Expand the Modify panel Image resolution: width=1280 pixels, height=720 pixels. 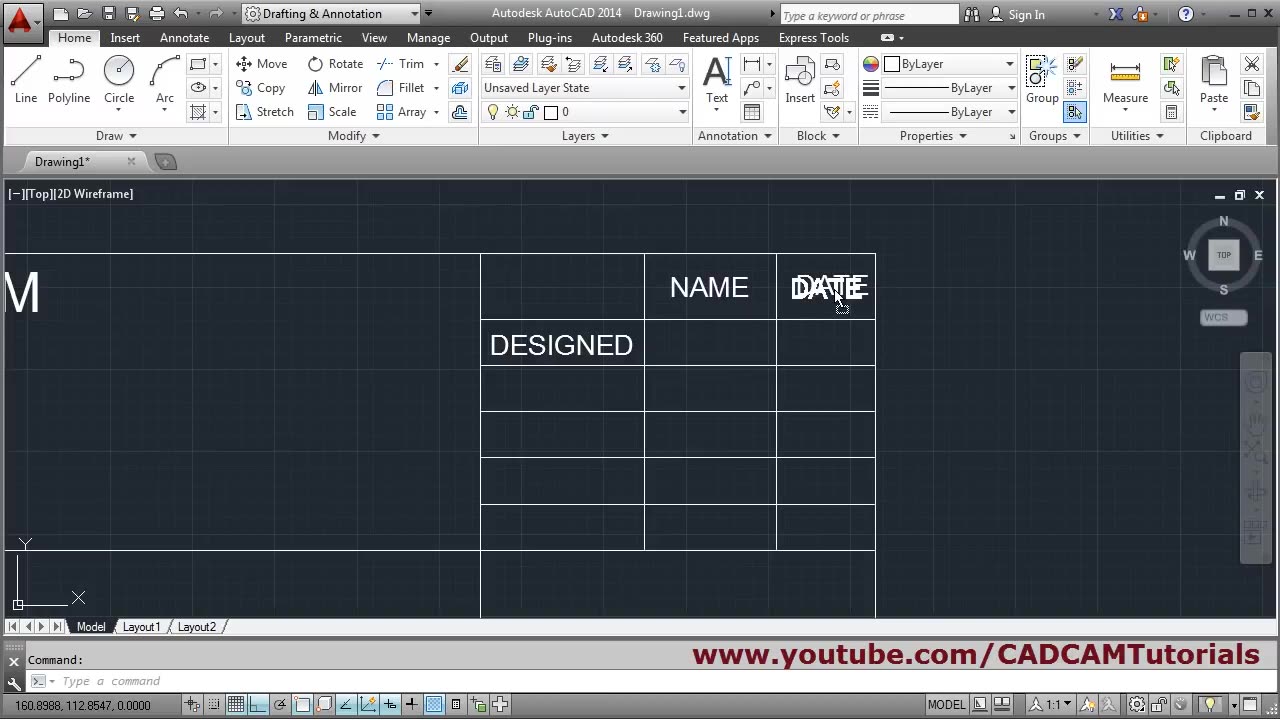click(354, 136)
